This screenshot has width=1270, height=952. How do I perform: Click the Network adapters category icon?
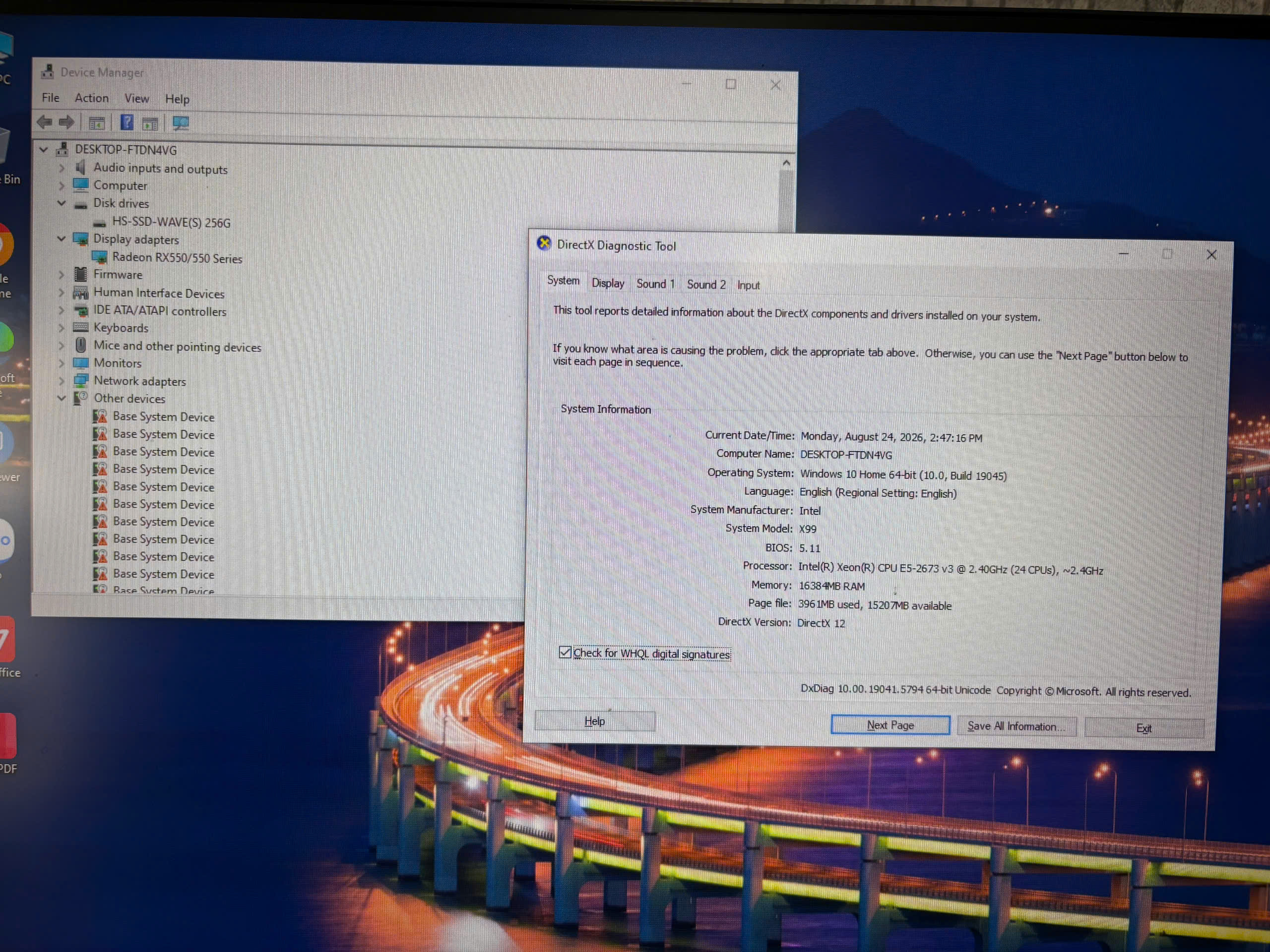click(81, 380)
